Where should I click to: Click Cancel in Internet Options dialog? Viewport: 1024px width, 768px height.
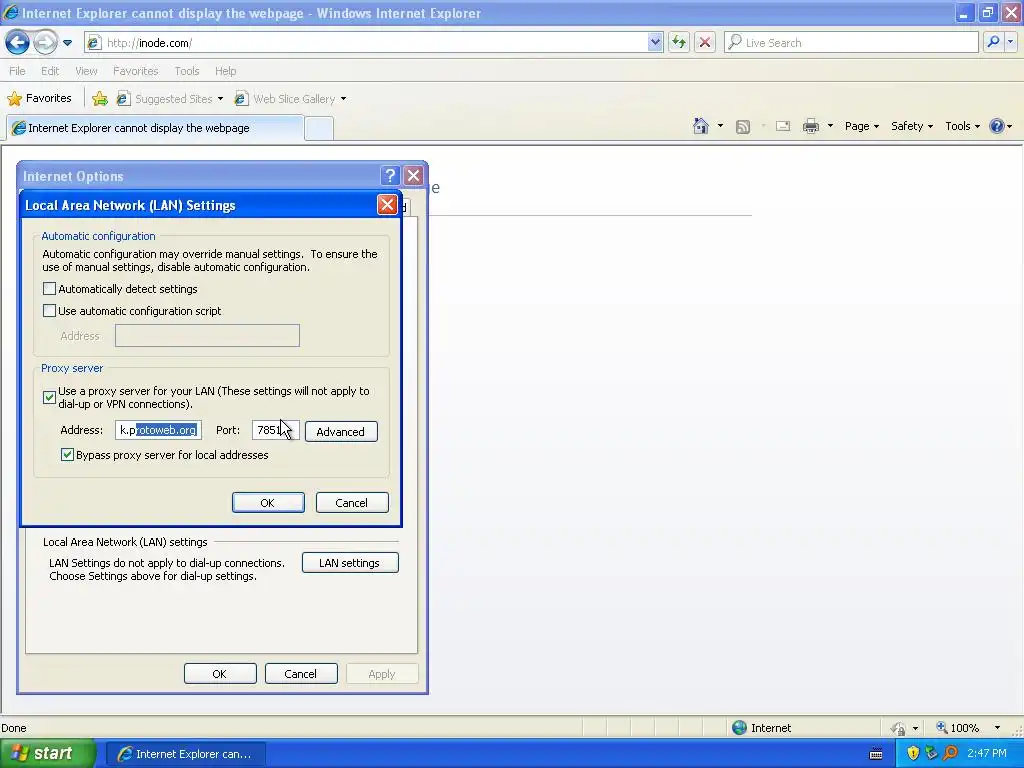(301, 674)
